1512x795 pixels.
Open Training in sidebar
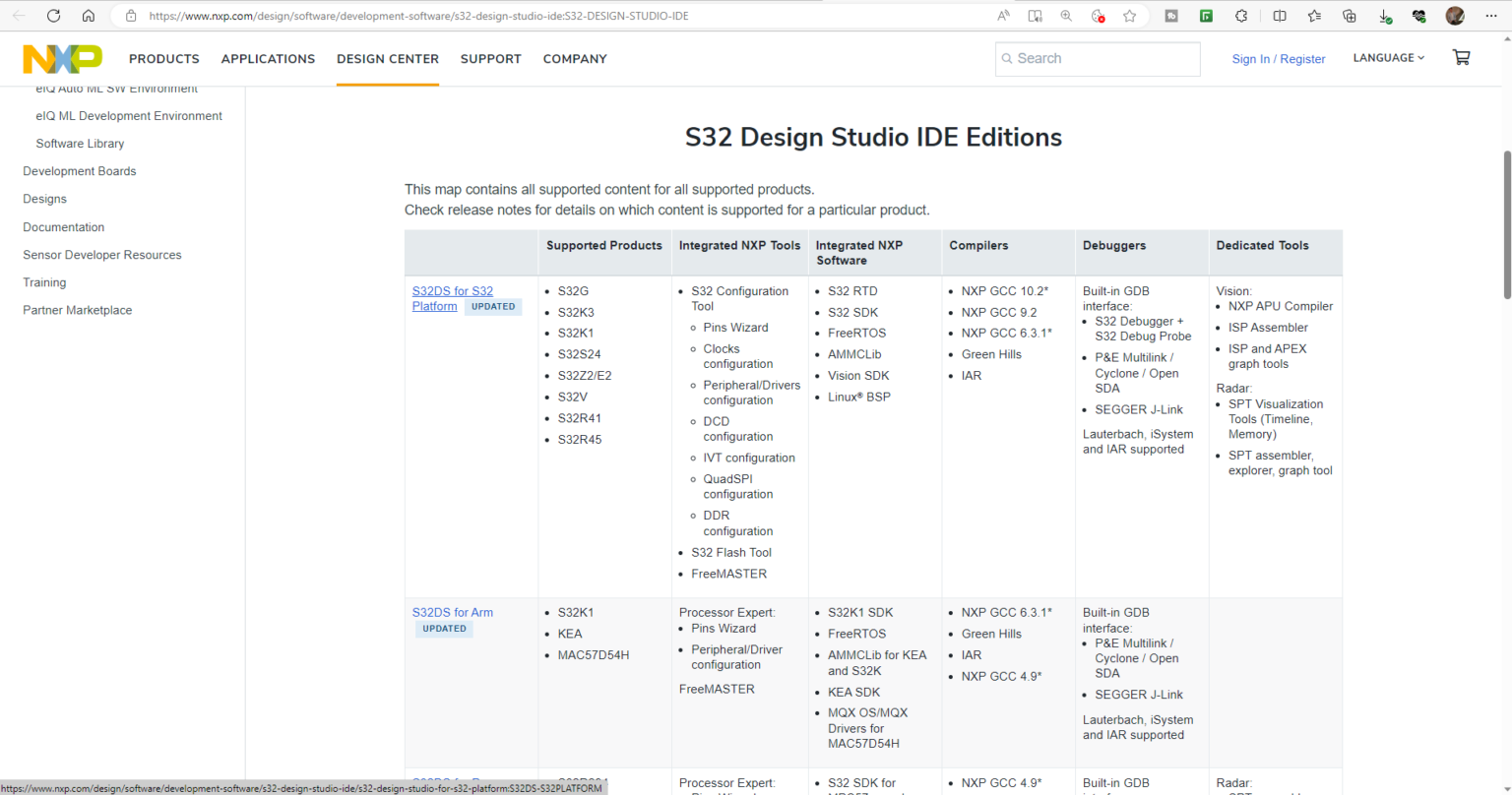pos(45,282)
